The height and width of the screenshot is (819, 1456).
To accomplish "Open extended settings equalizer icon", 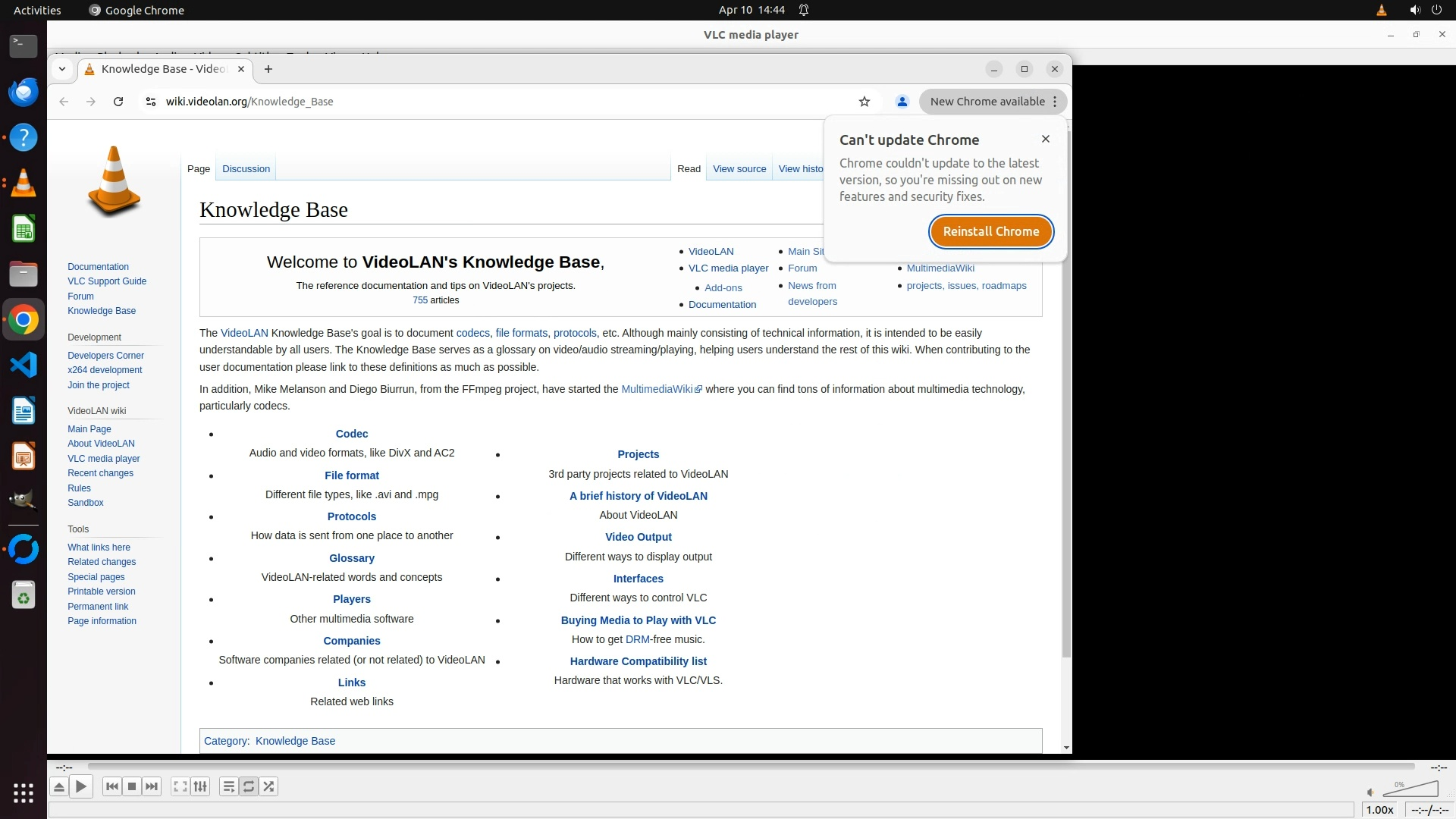I will (200, 786).
